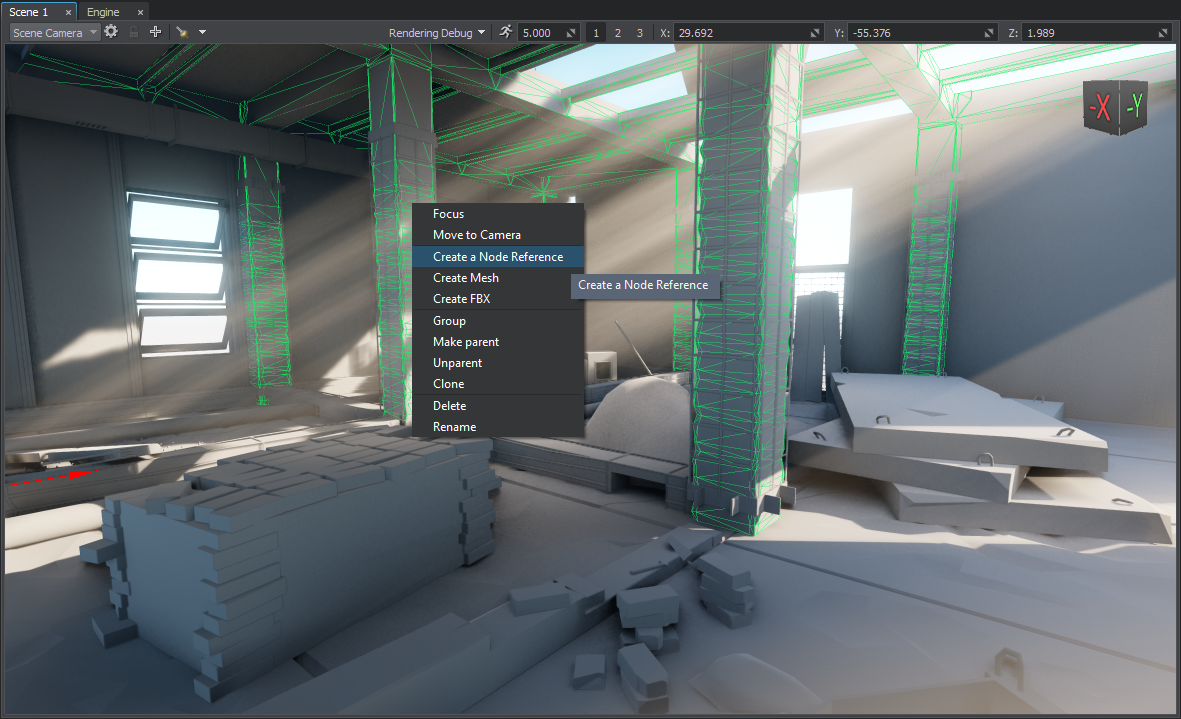Select camera speed preset 2
This screenshot has height=719, width=1181.
pos(617,33)
